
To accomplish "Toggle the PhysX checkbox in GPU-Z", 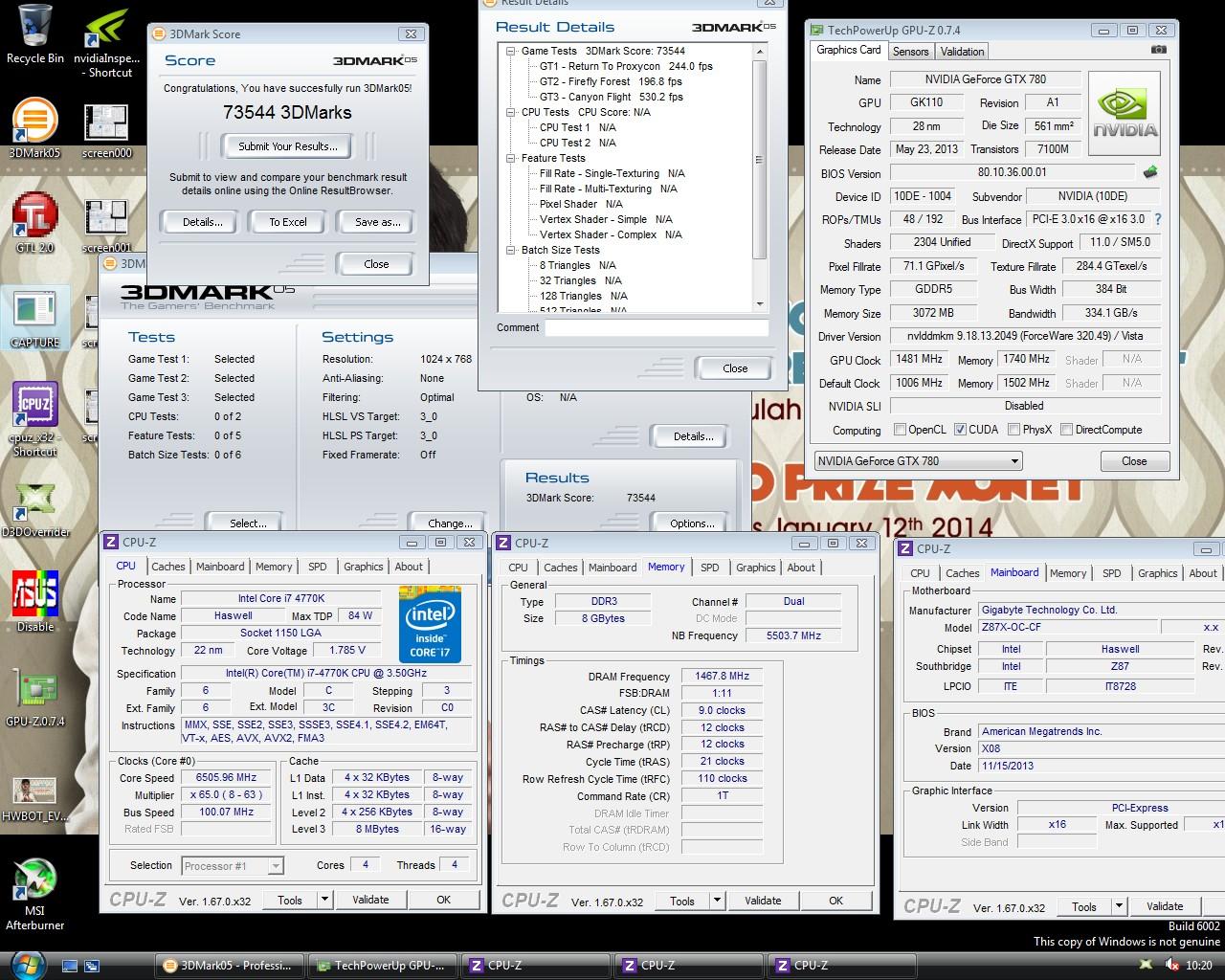I will tap(1013, 430).
